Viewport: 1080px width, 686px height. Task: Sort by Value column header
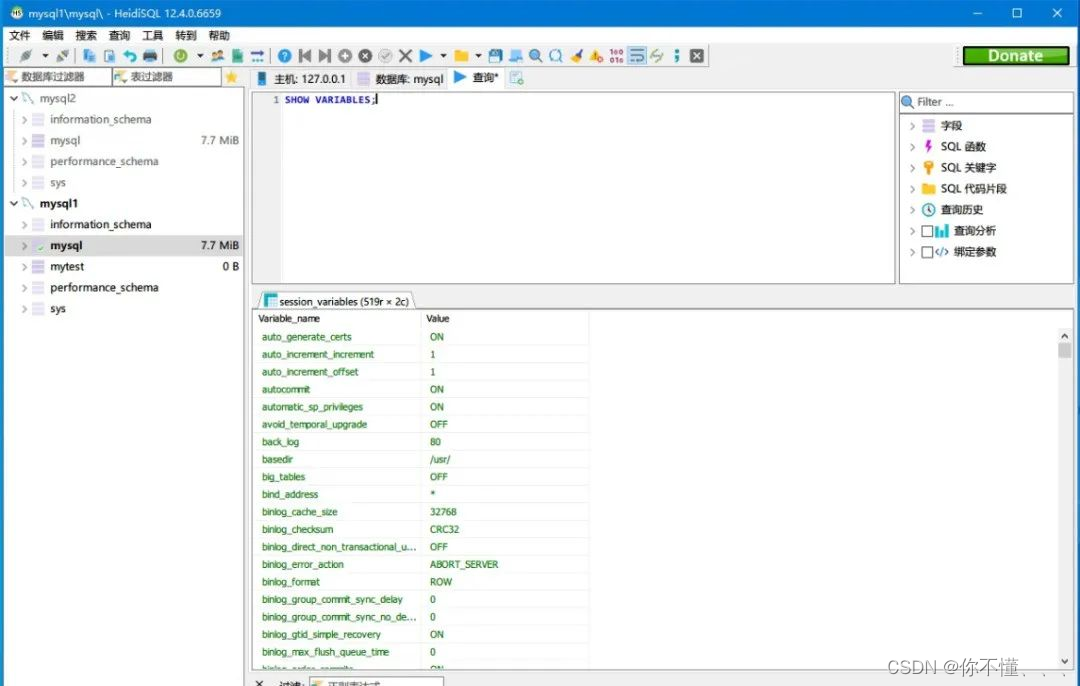504,319
